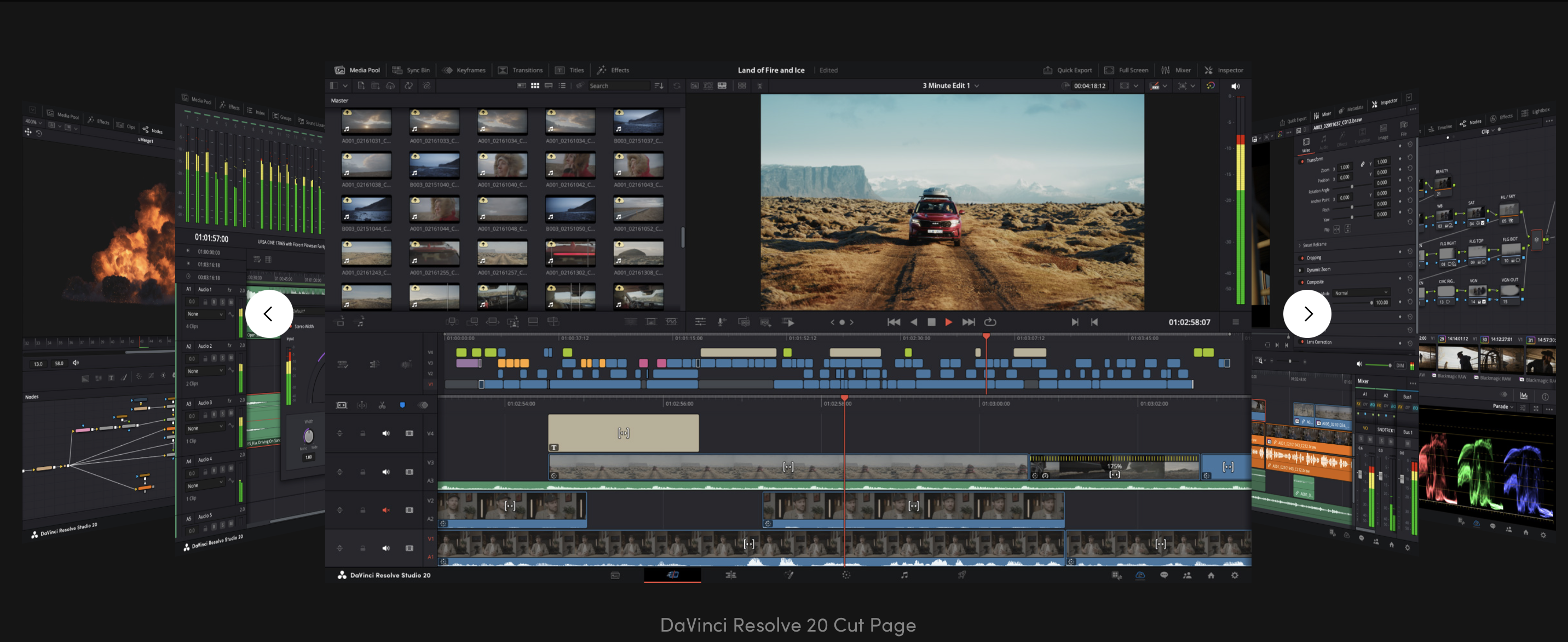Toggle lock on V4 track

(363, 433)
